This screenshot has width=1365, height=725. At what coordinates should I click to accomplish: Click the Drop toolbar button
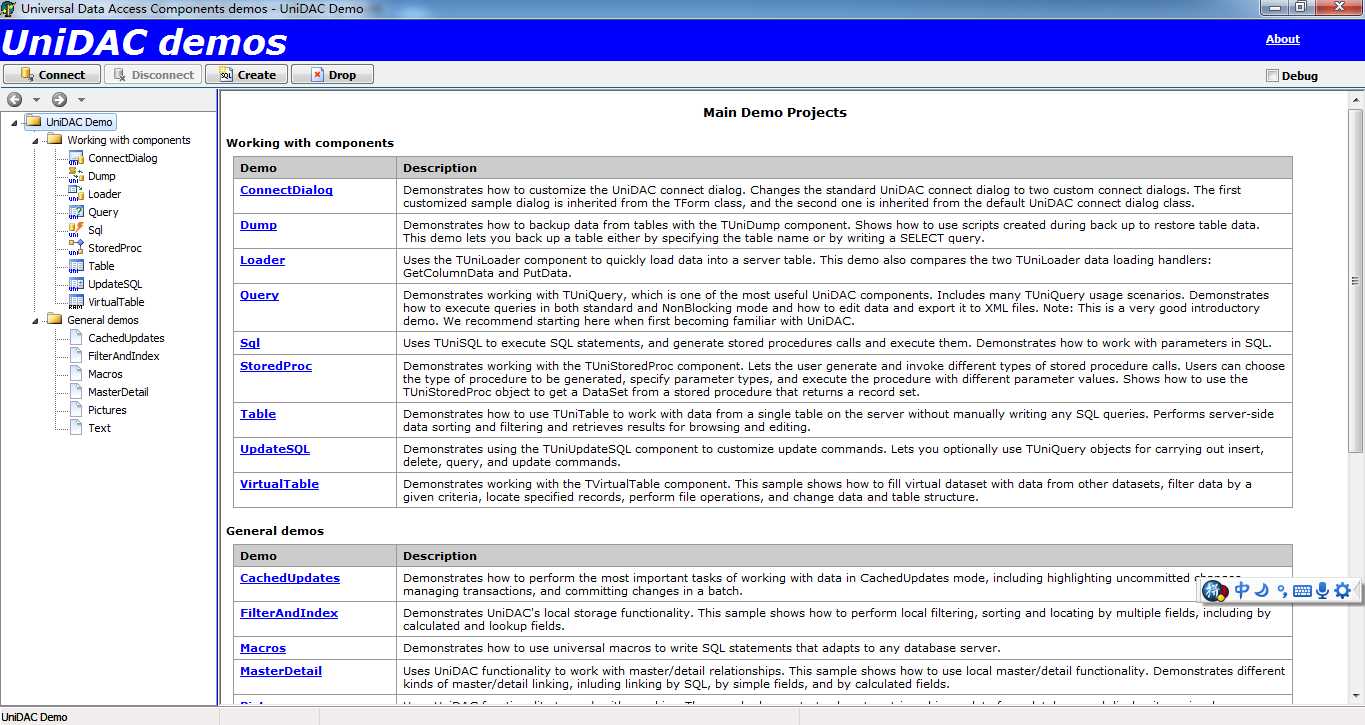click(332, 74)
